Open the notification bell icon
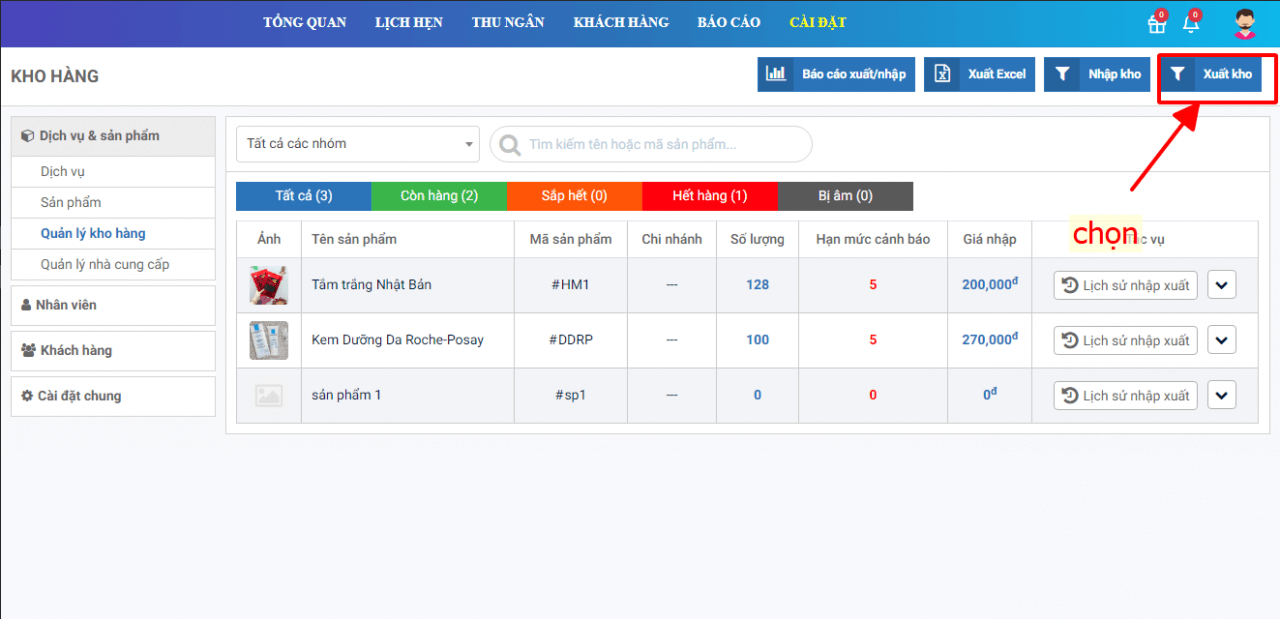Screen dimensions: 1280x619 pyautogui.click(x=1190, y=24)
